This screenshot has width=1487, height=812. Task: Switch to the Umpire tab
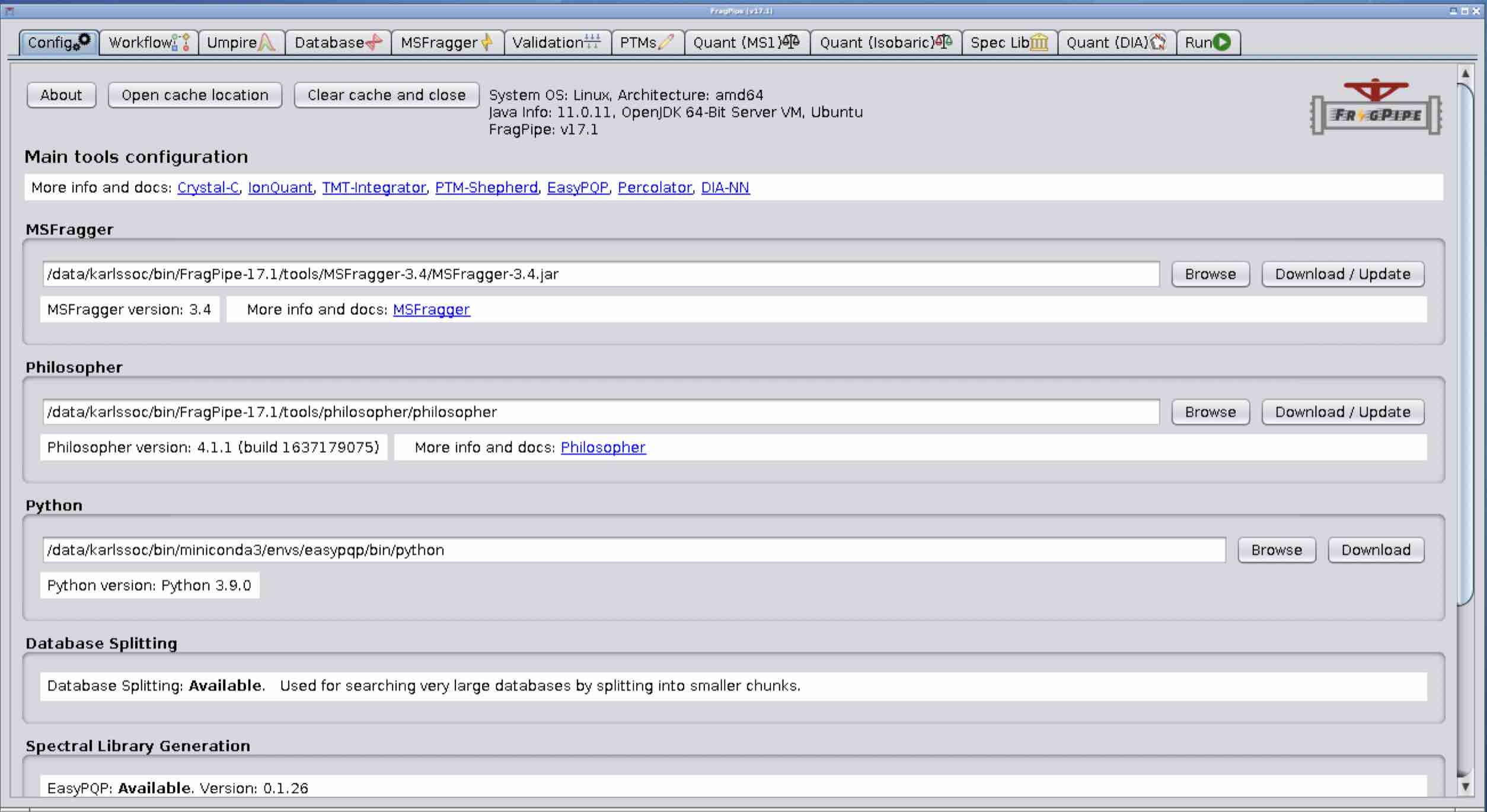point(241,43)
